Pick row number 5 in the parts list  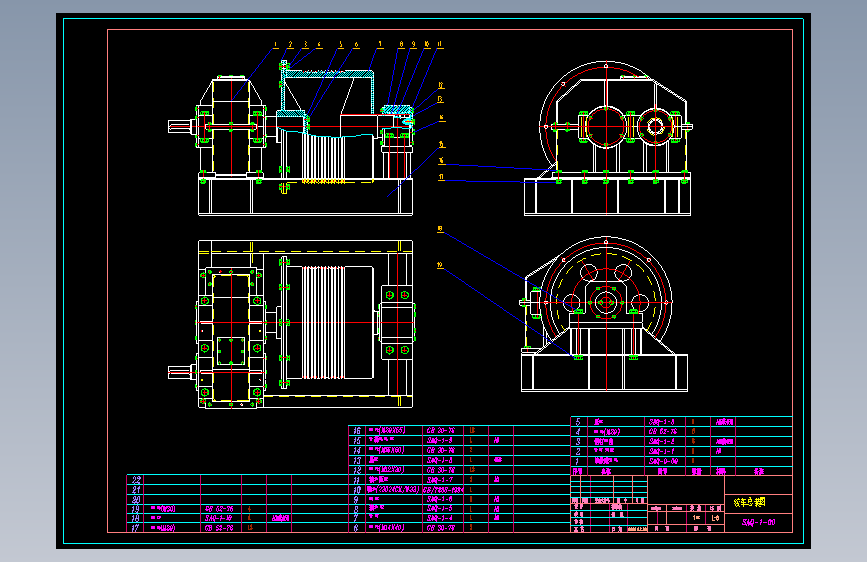coord(578,422)
